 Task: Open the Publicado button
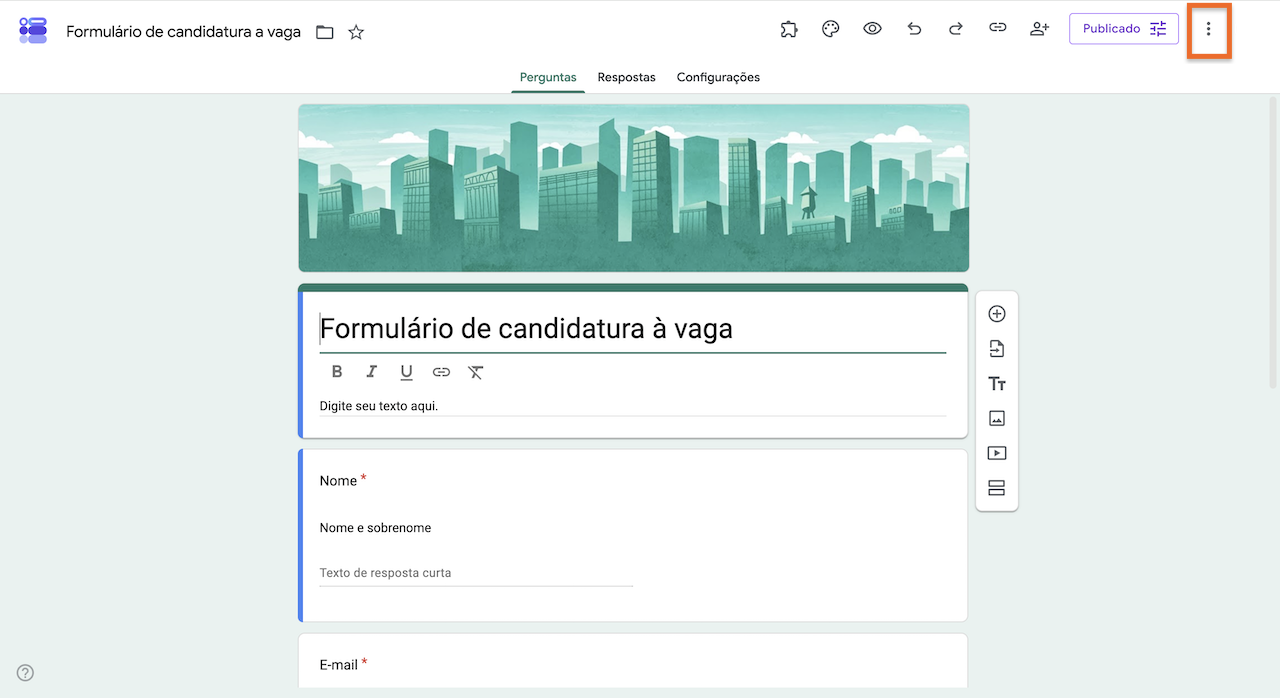coord(1123,29)
